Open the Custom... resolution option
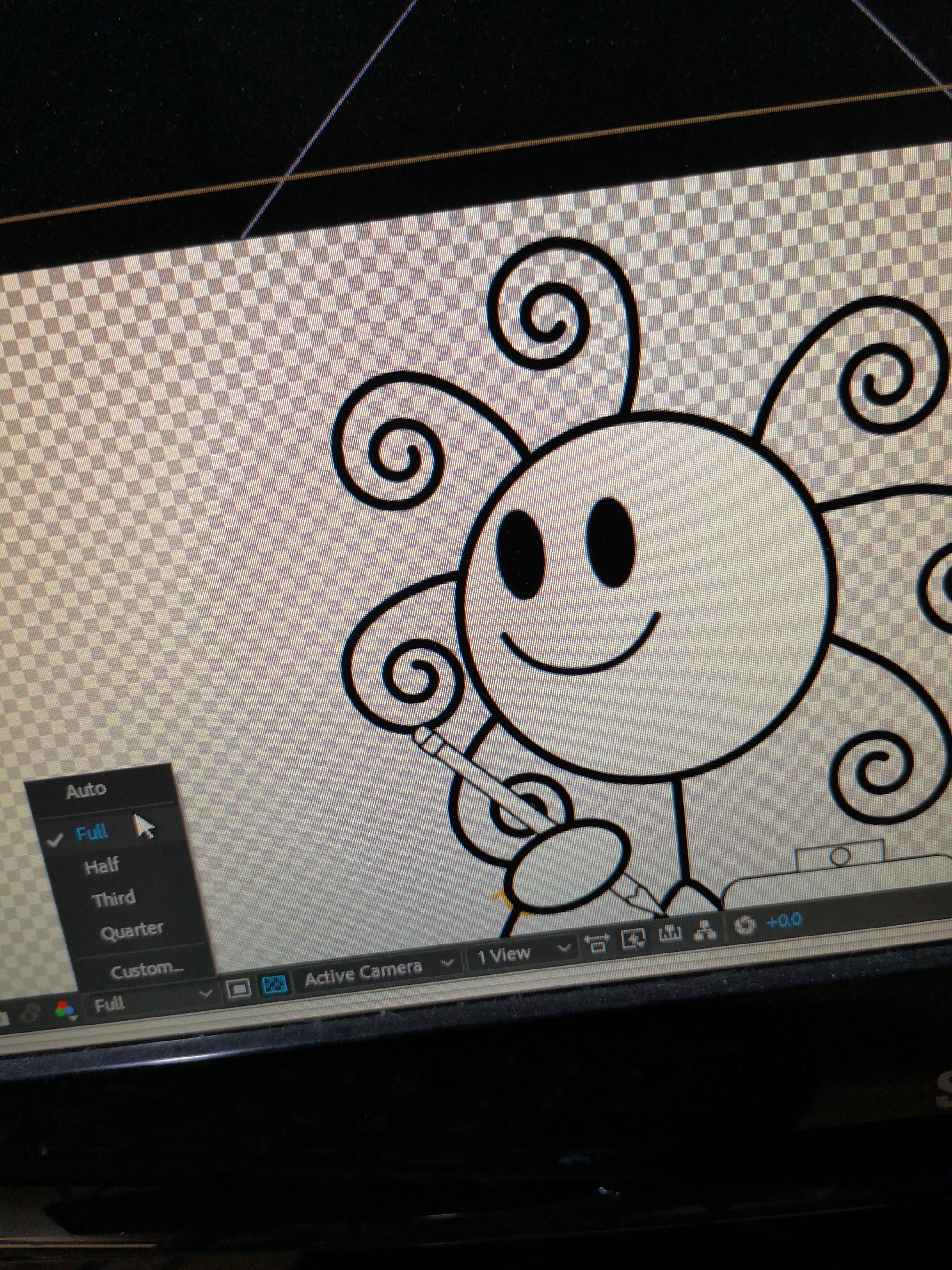Screen dimensions: 952x1270 (146, 970)
